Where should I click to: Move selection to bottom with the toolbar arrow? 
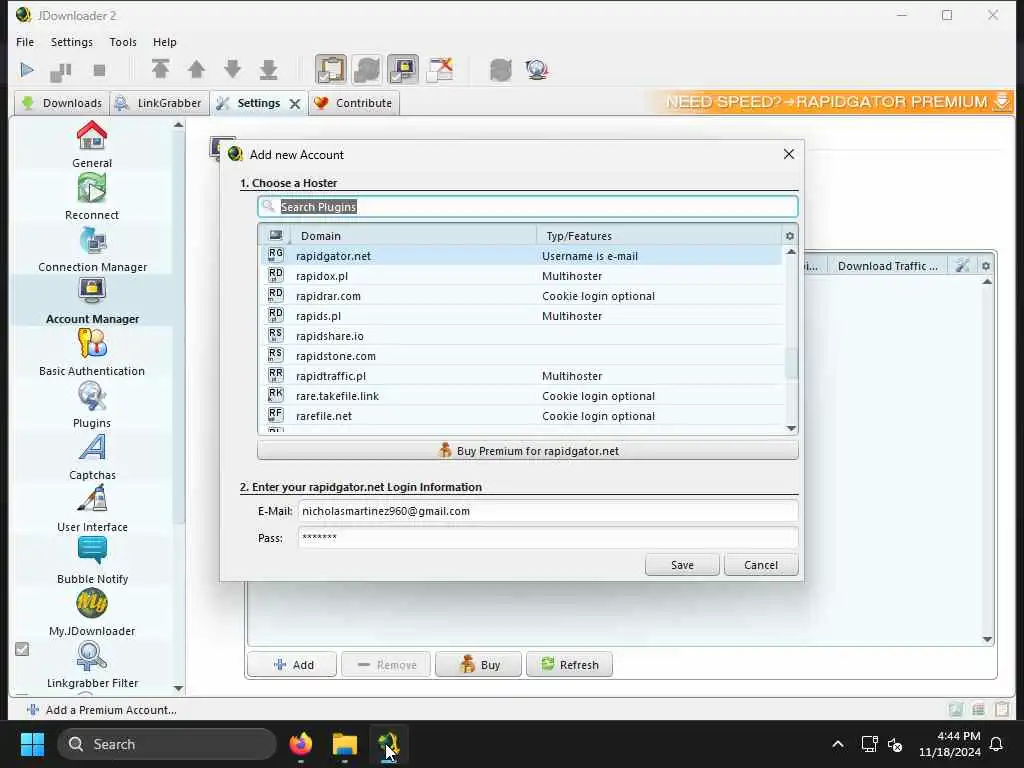point(268,69)
